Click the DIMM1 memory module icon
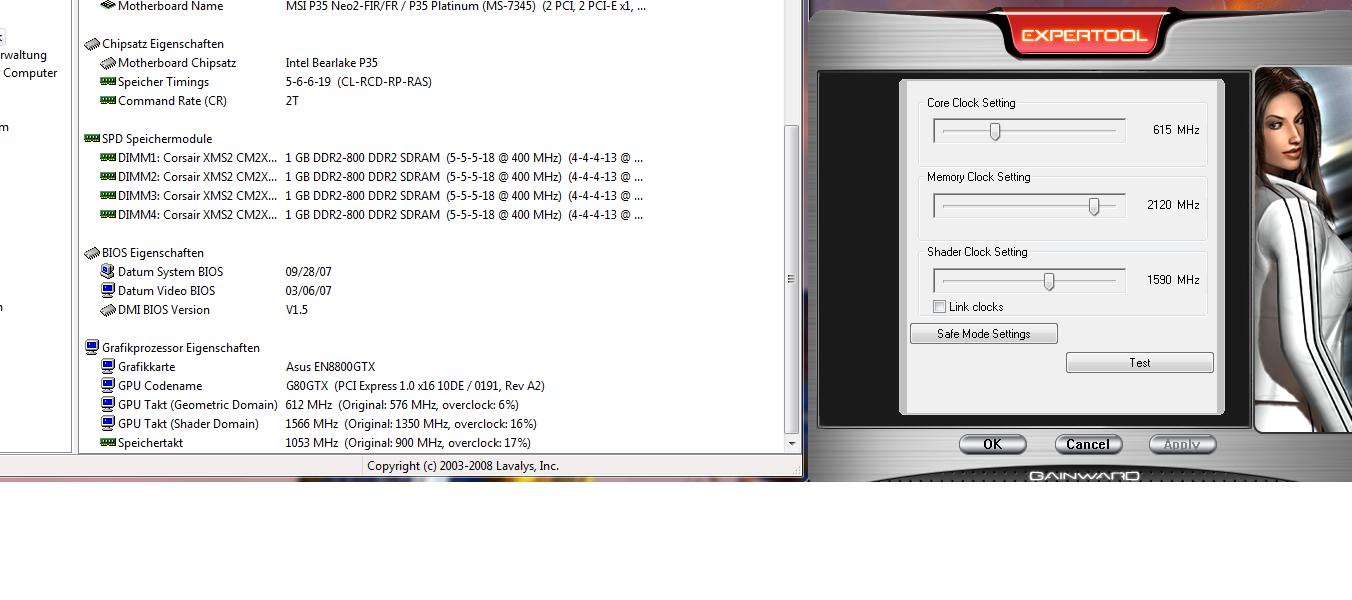 pyautogui.click(x=108, y=158)
